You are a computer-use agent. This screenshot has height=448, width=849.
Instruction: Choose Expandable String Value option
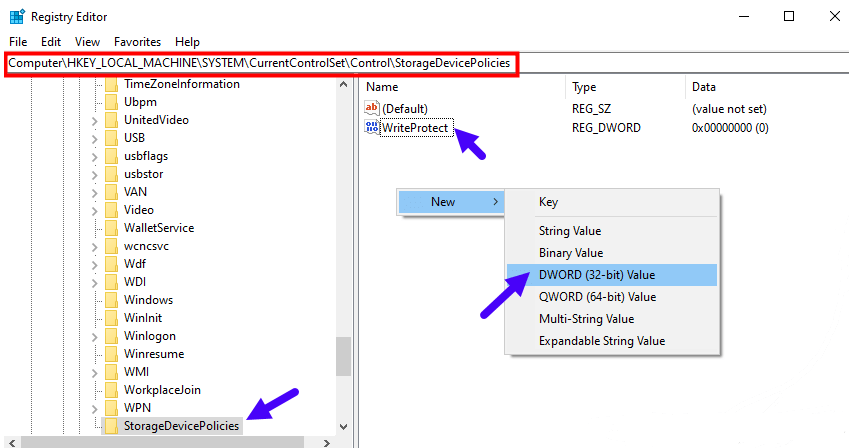(612, 341)
